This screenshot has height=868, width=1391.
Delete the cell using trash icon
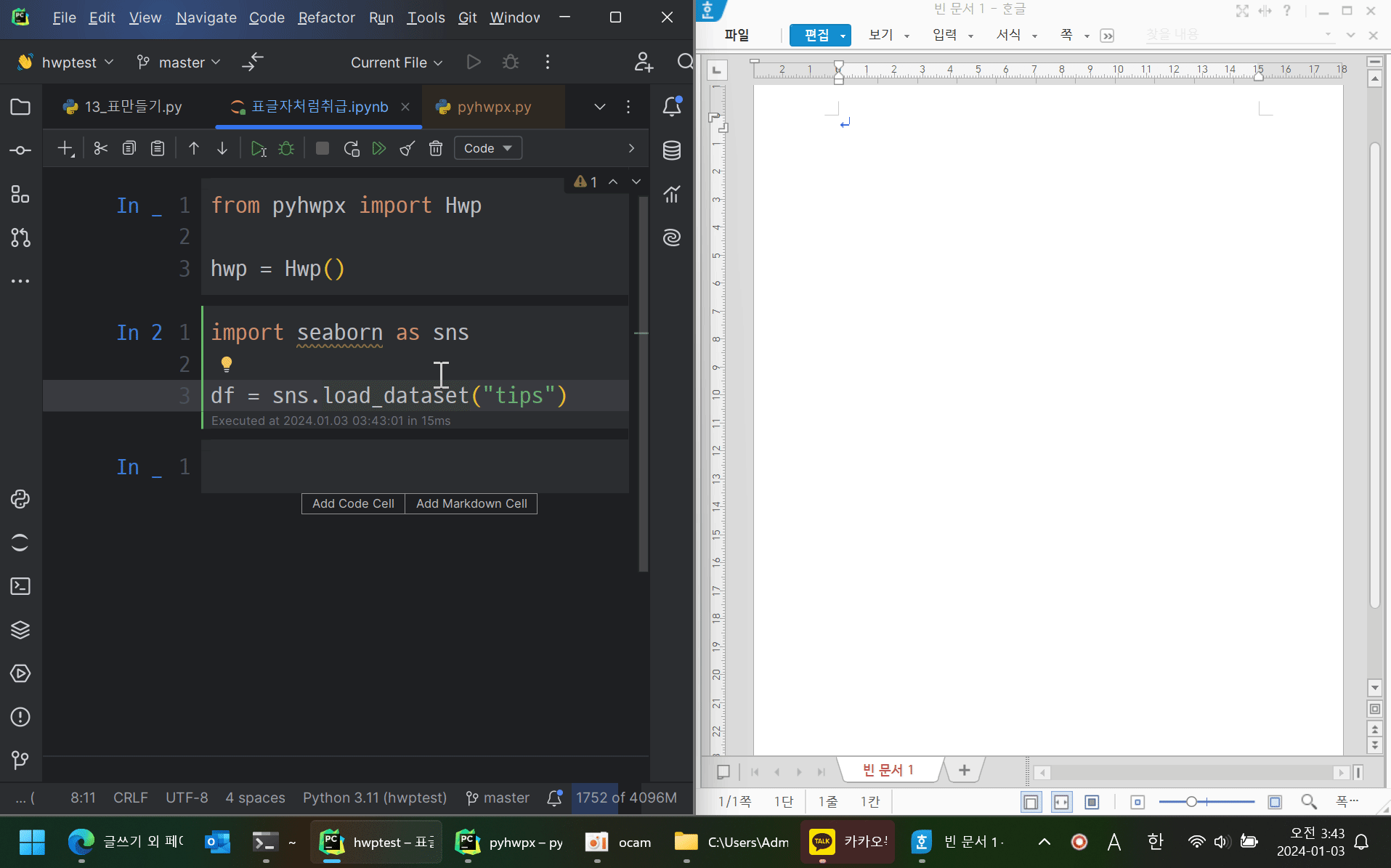point(436,148)
